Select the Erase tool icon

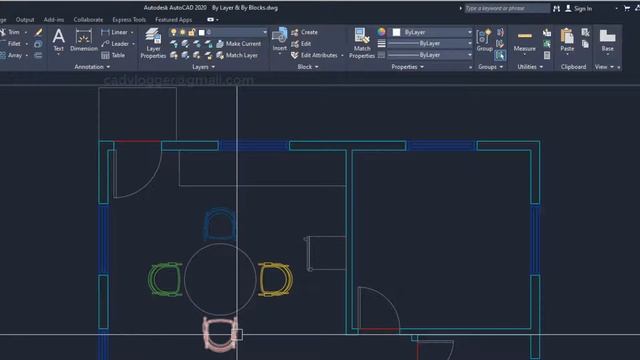[38, 32]
